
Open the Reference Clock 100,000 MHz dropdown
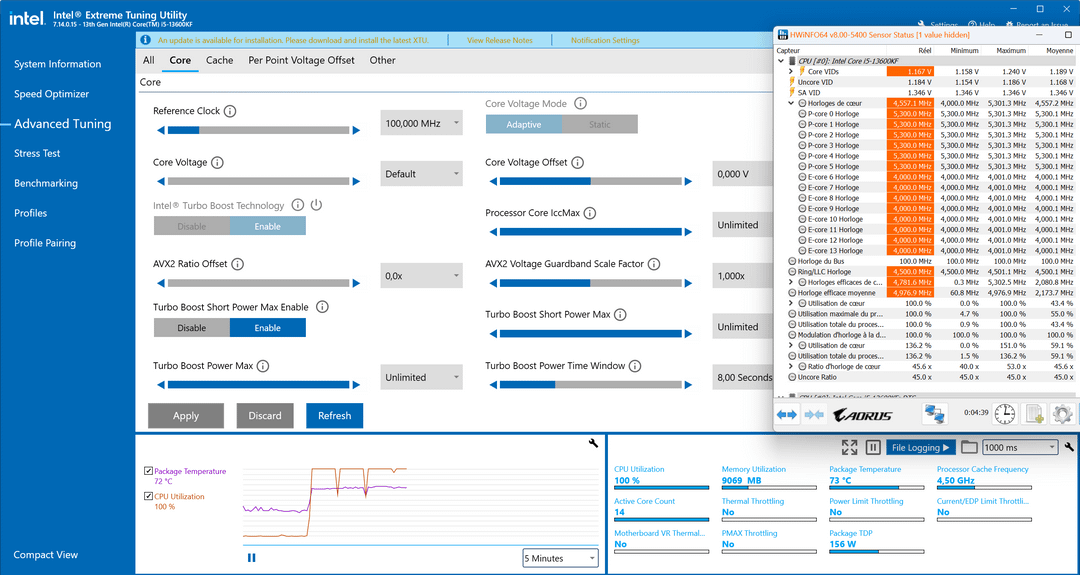[422, 123]
